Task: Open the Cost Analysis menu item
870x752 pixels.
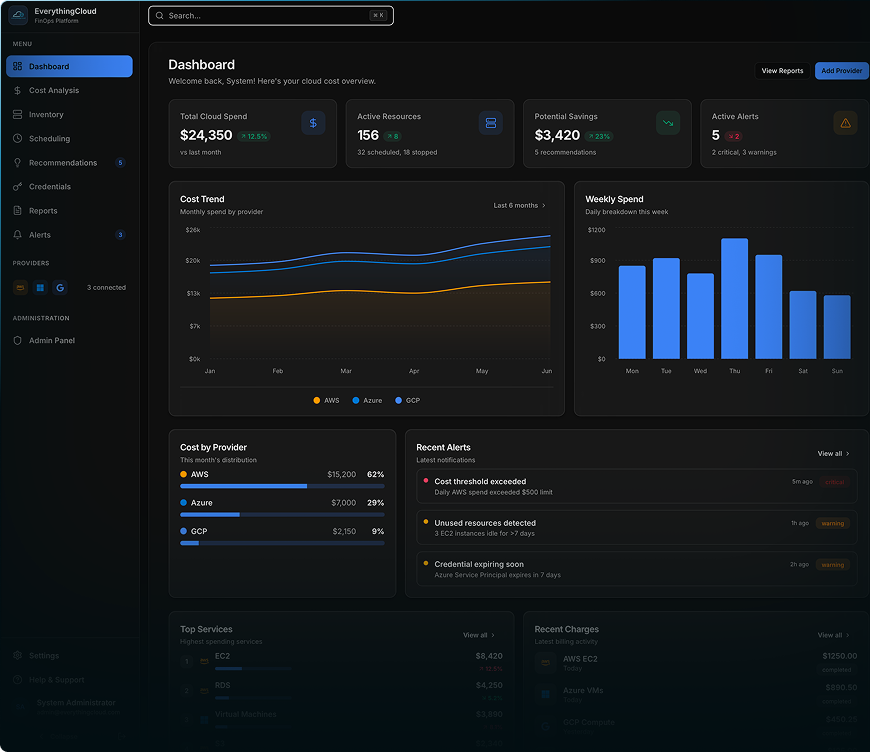Action: tap(54, 91)
